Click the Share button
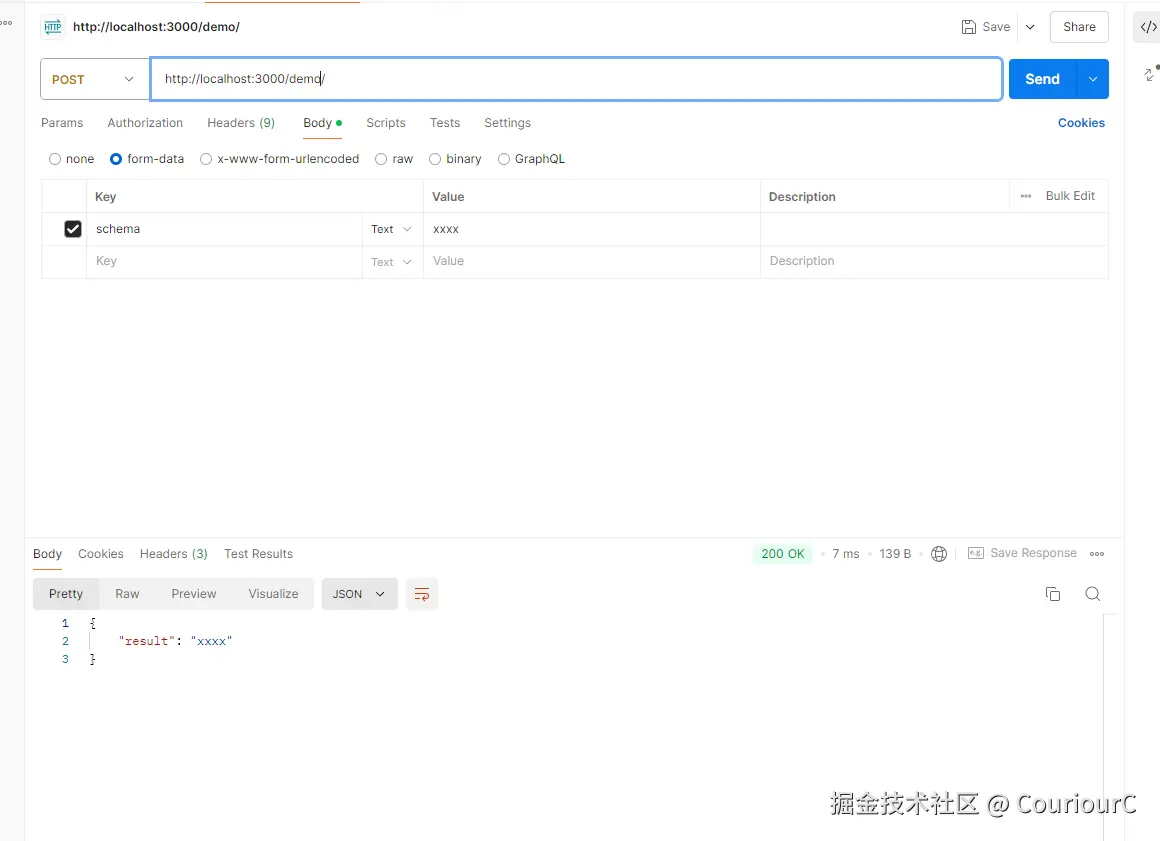The height and width of the screenshot is (841, 1160). [x=1079, y=27]
